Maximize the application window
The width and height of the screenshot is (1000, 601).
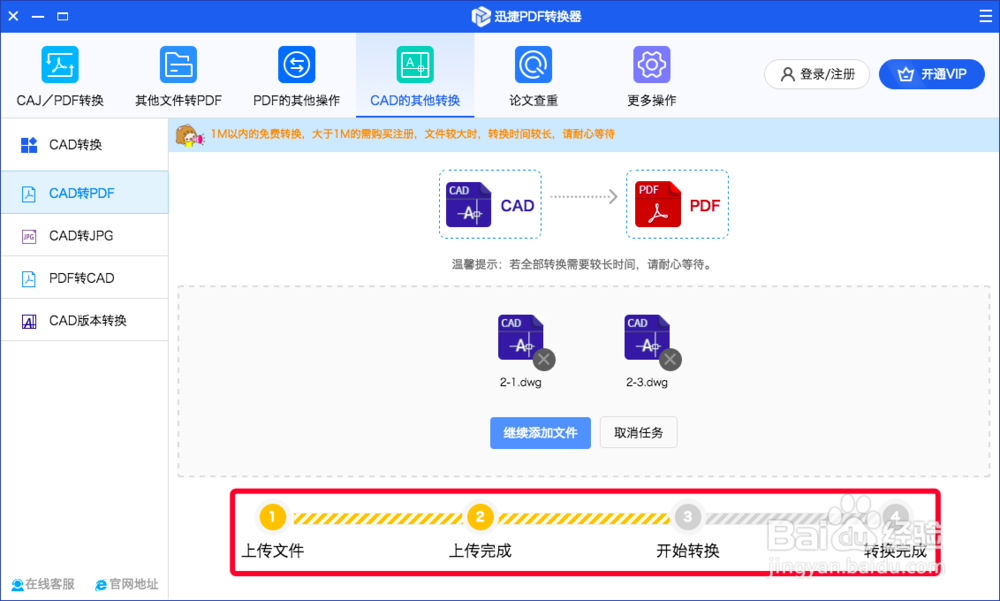tap(62, 16)
